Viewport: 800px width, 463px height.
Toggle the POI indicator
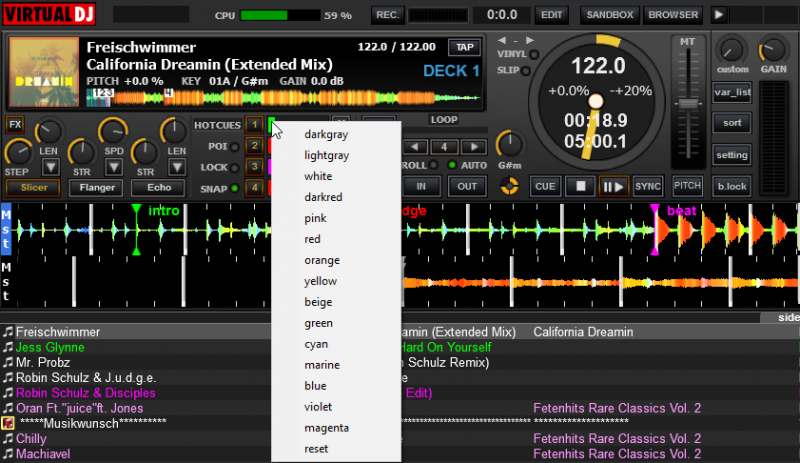(x=235, y=147)
